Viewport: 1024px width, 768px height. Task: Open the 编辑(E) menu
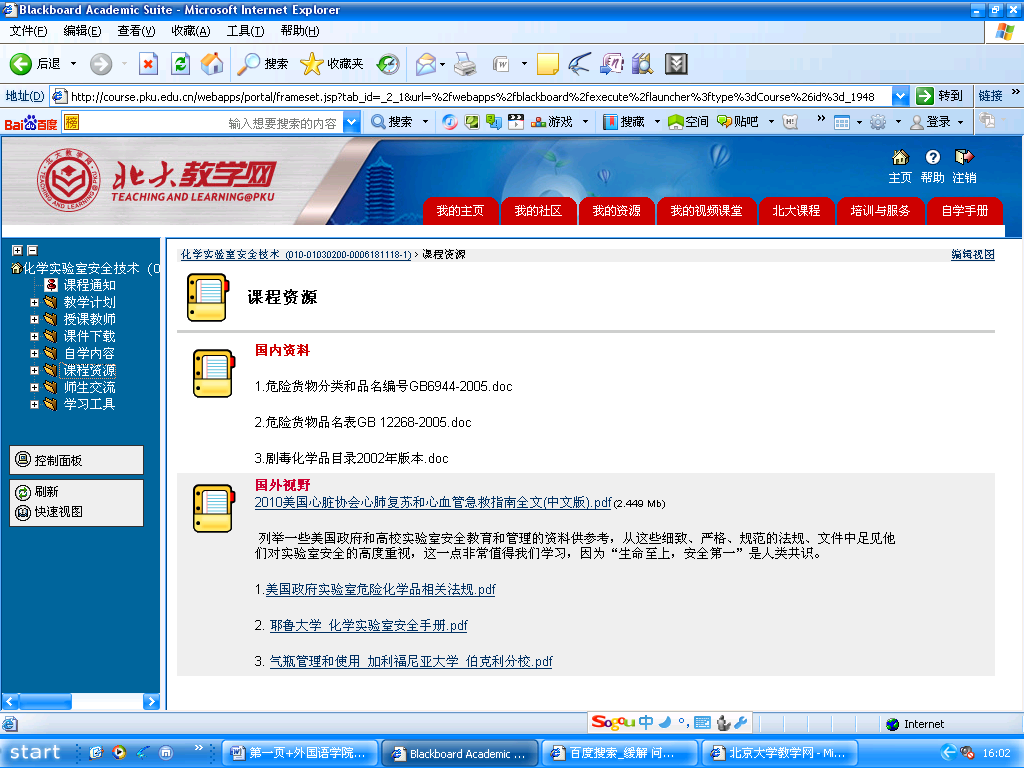tap(82, 31)
